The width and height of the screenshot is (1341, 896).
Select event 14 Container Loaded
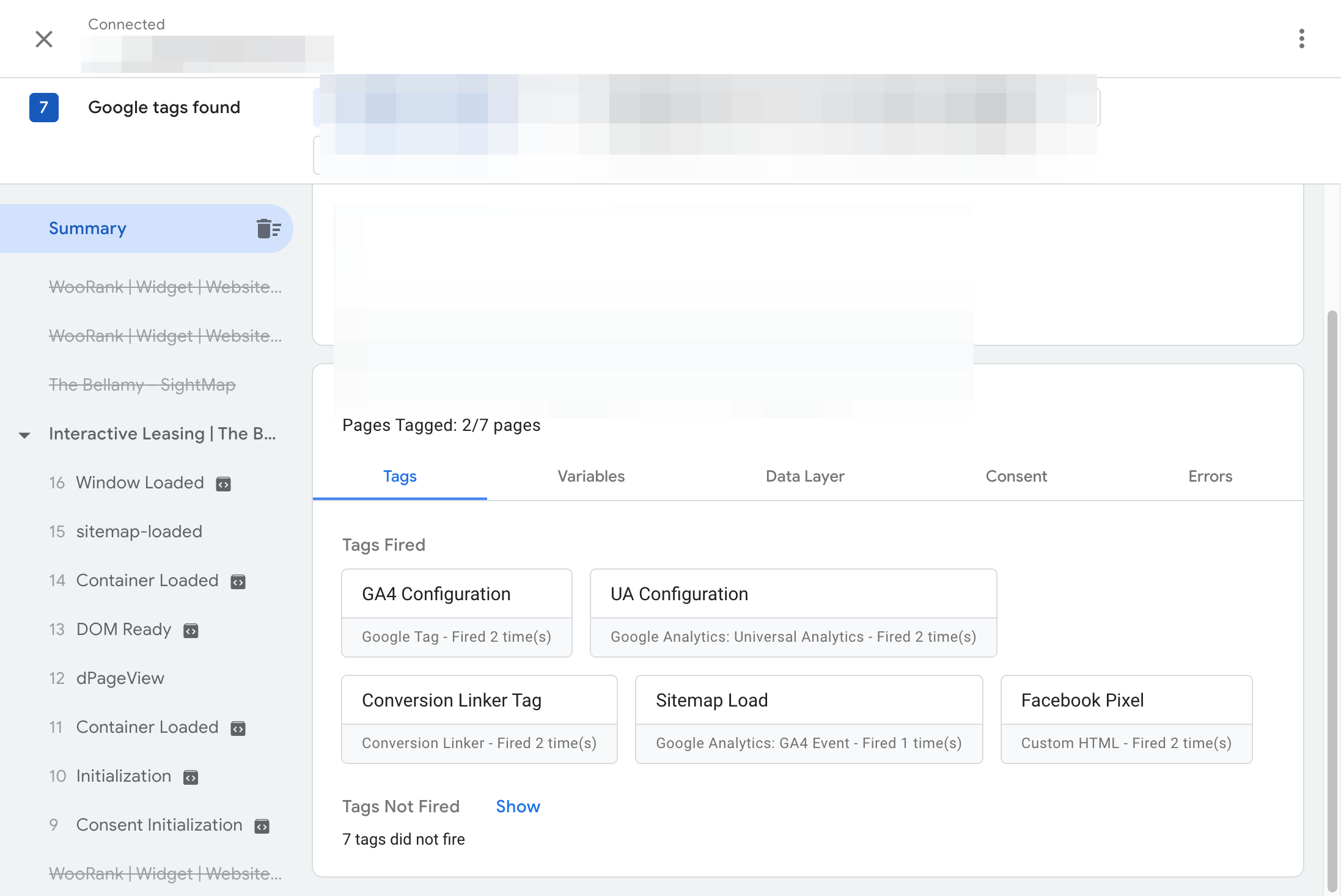coord(134,581)
